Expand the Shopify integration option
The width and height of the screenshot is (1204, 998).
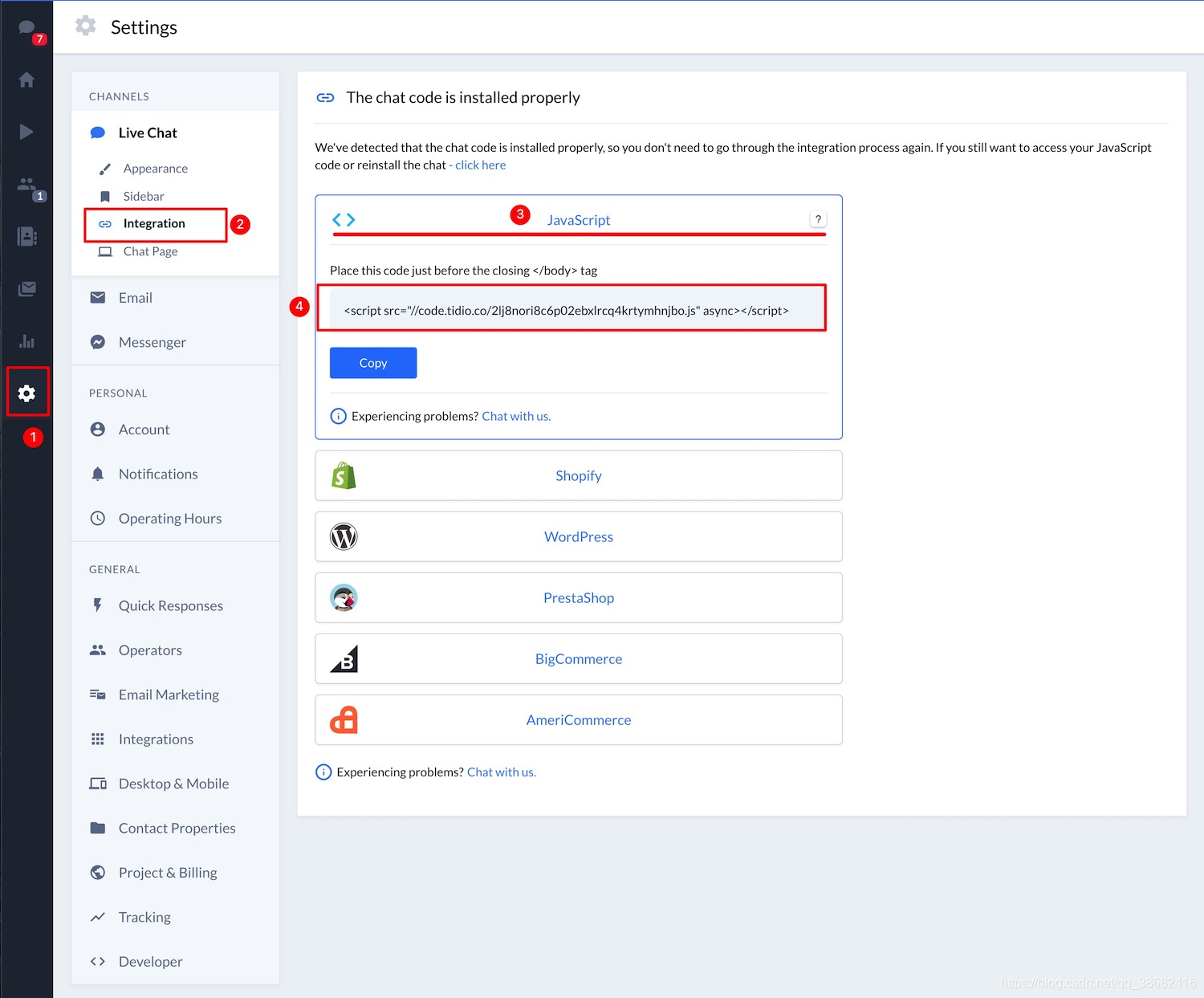[579, 475]
